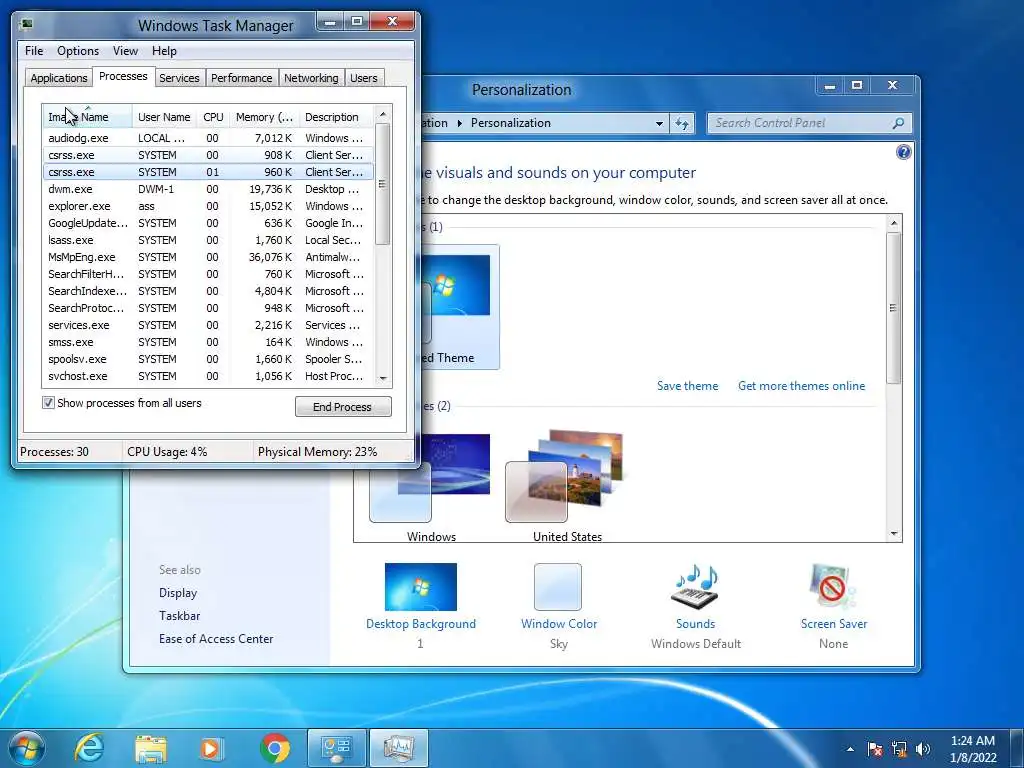The height and width of the screenshot is (768, 1024).
Task: Click arrow before Personalization in breadcrumb
Action: [x=459, y=123]
